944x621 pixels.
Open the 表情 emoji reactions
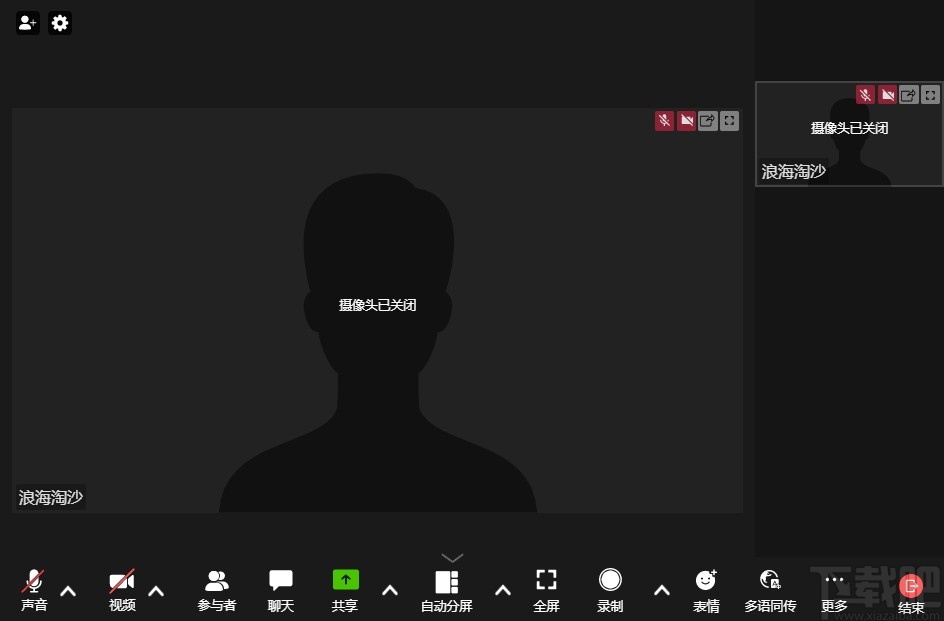click(x=706, y=590)
